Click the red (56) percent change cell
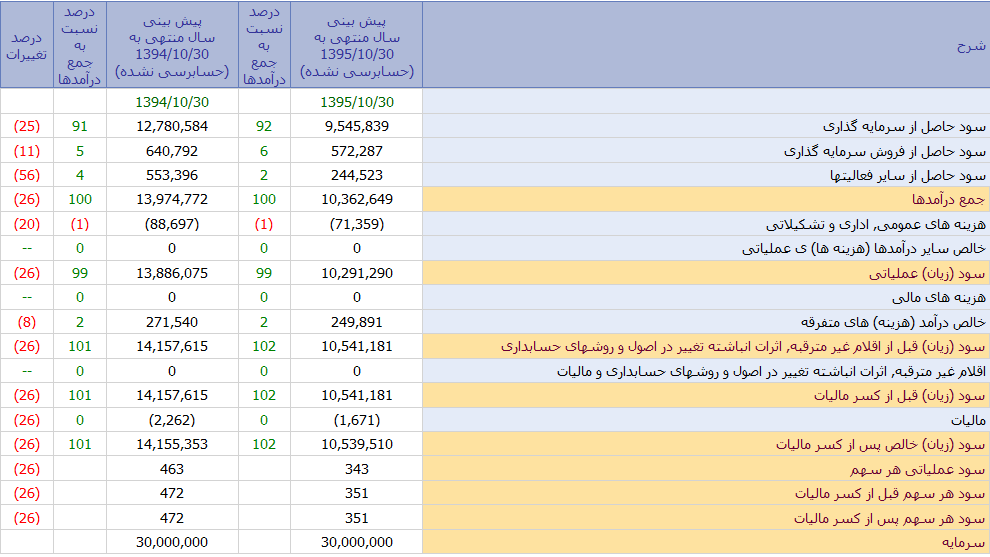990x557 pixels. pyautogui.click(x=27, y=176)
